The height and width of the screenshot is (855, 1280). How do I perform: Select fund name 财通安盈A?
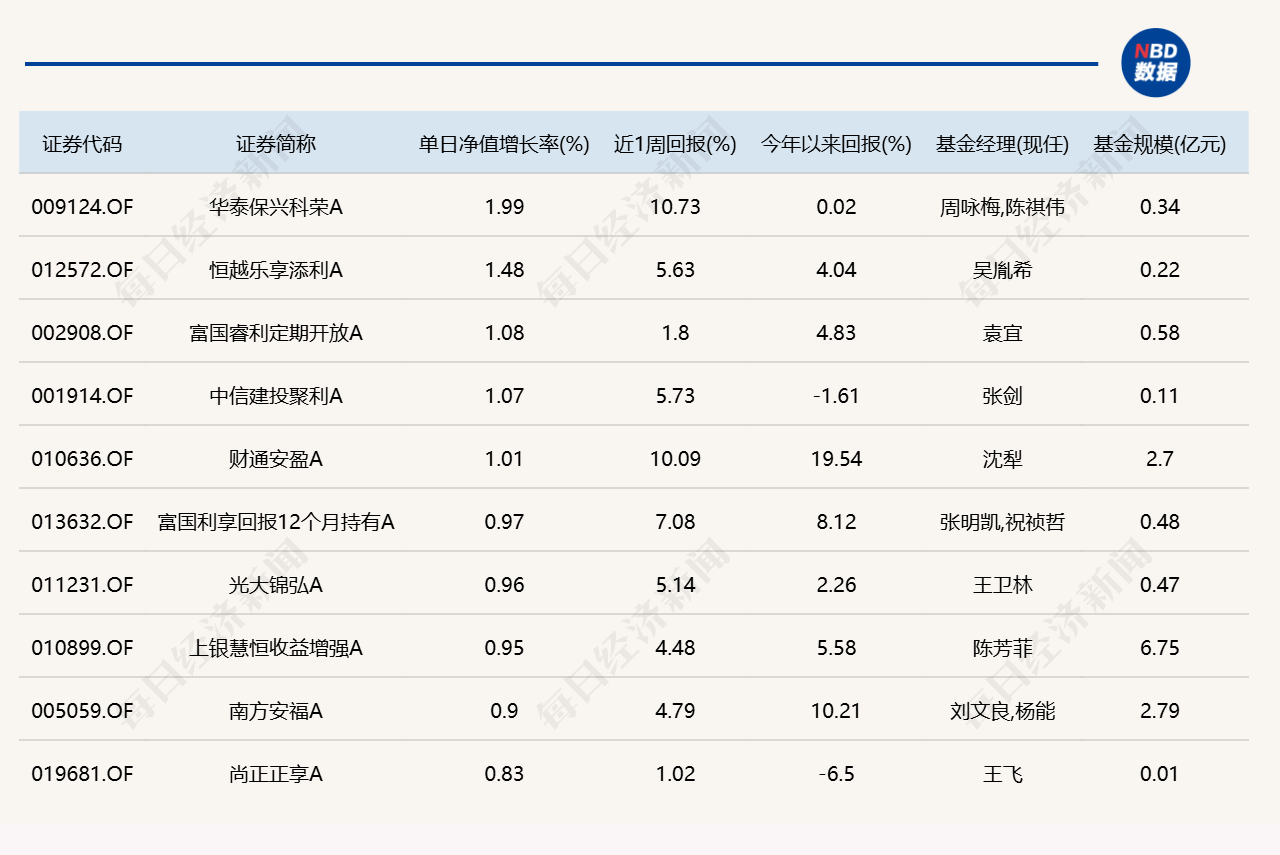coord(276,459)
